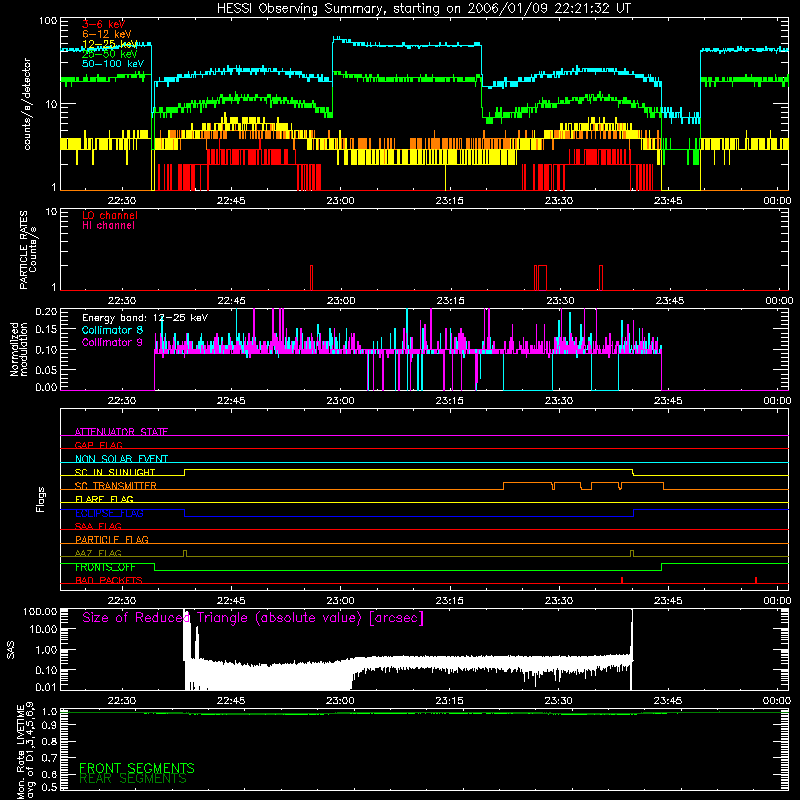Click the ECLIPSE_FLAG label

(109, 513)
